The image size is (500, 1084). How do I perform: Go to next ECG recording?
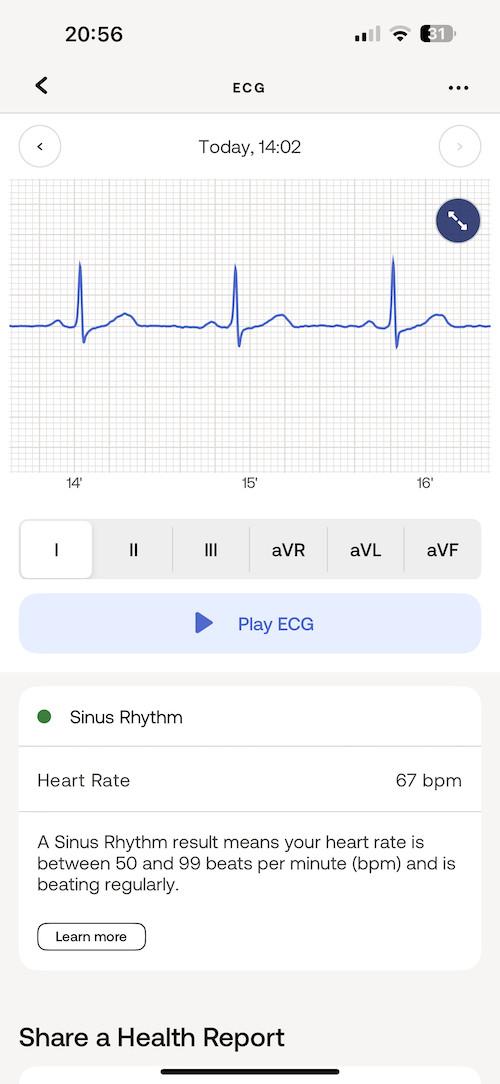tap(460, 146)
